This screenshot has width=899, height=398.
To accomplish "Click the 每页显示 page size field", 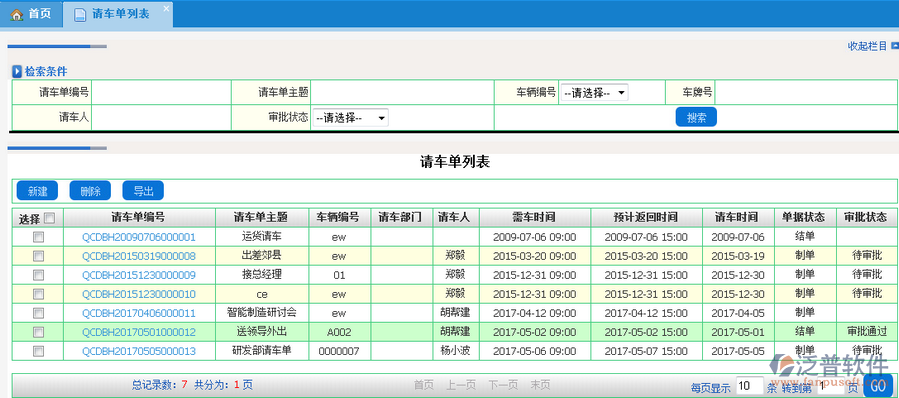I will coord(749,385).
